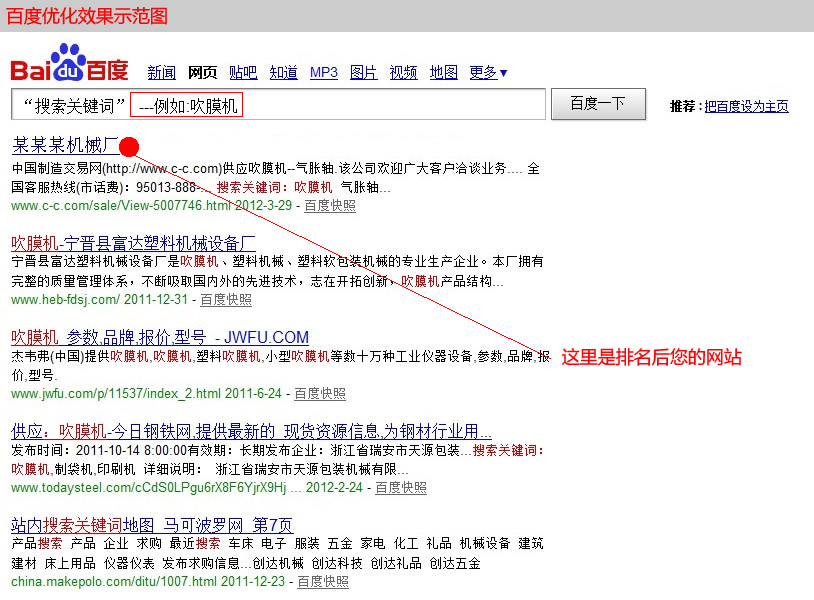Click snippet starting 产品搜索 产品 企业
Viewport: 814px width, 600px height.
(277, 553)
